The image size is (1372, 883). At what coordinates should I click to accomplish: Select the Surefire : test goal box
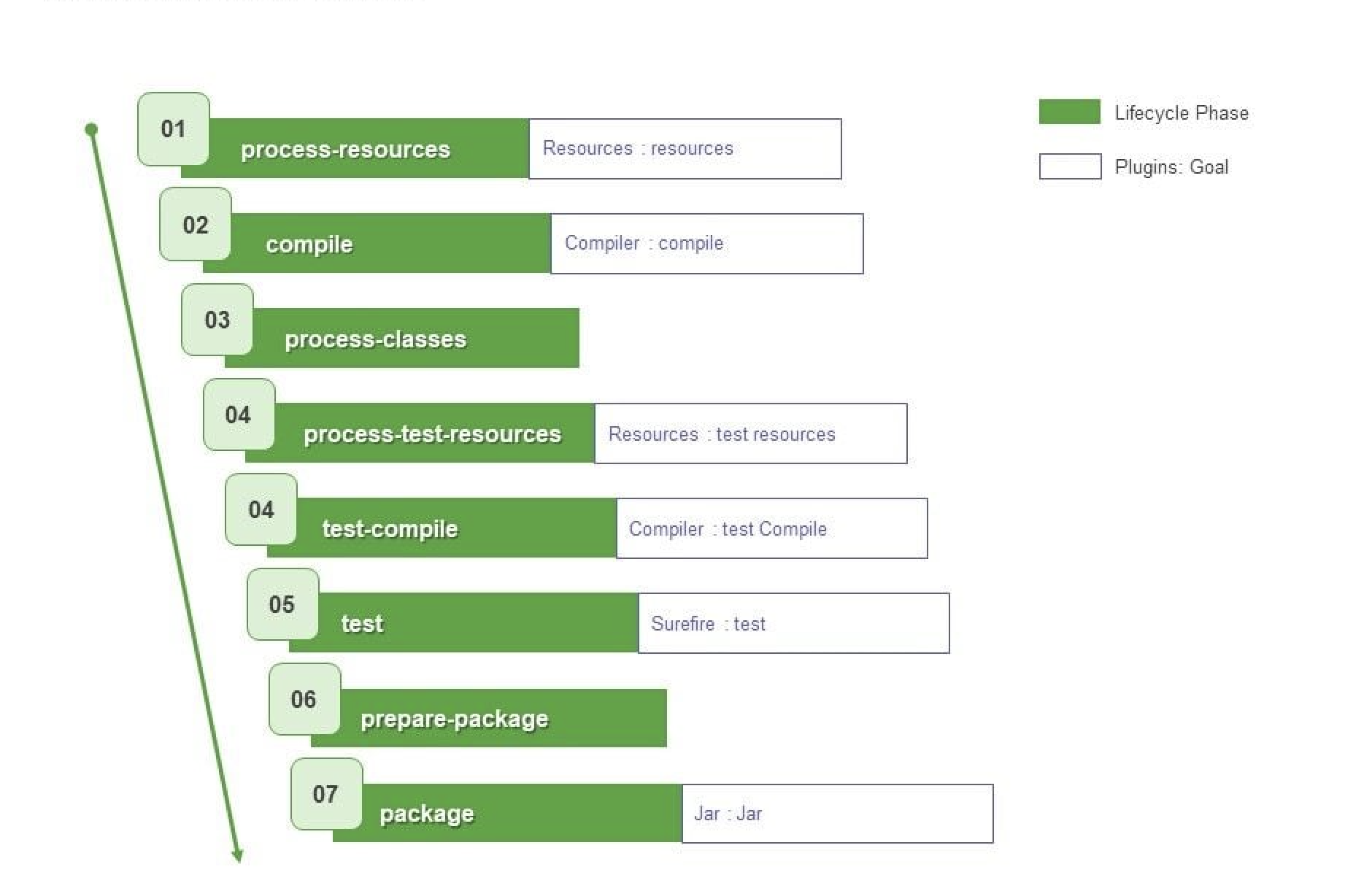(x=794, y=623)
